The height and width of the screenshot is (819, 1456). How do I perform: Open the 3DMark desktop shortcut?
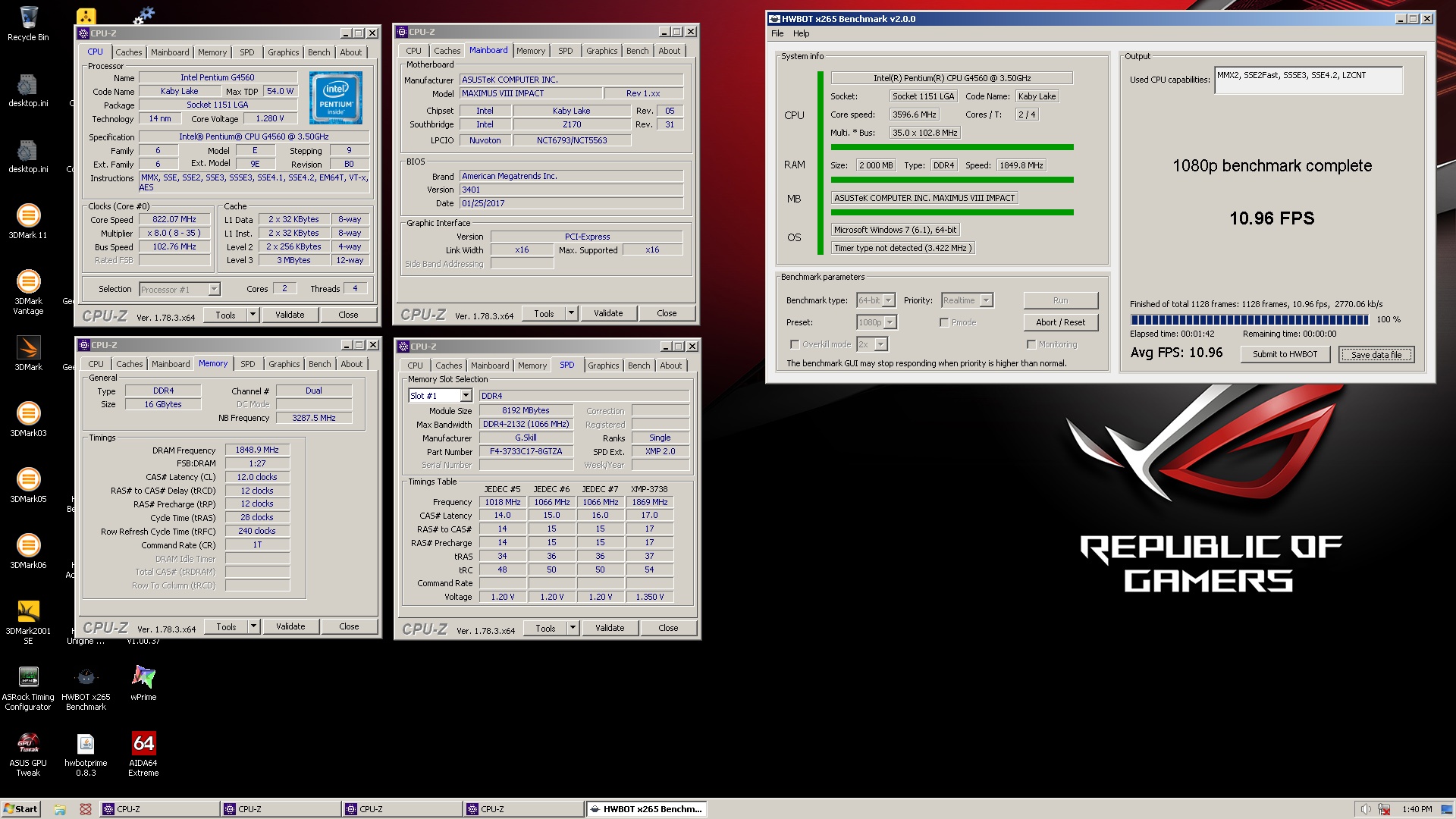28,353
